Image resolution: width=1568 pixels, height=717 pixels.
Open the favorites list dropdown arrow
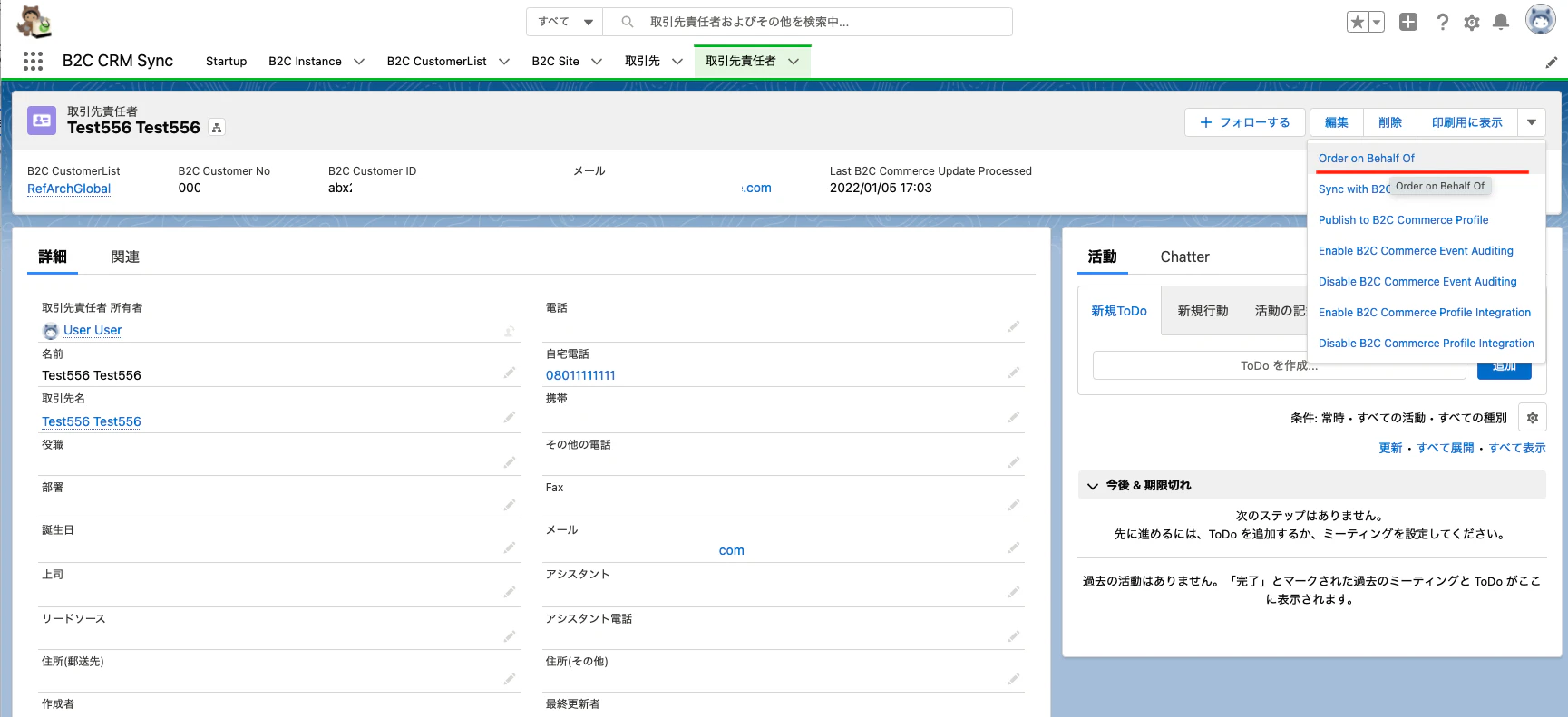point(1377,22)
